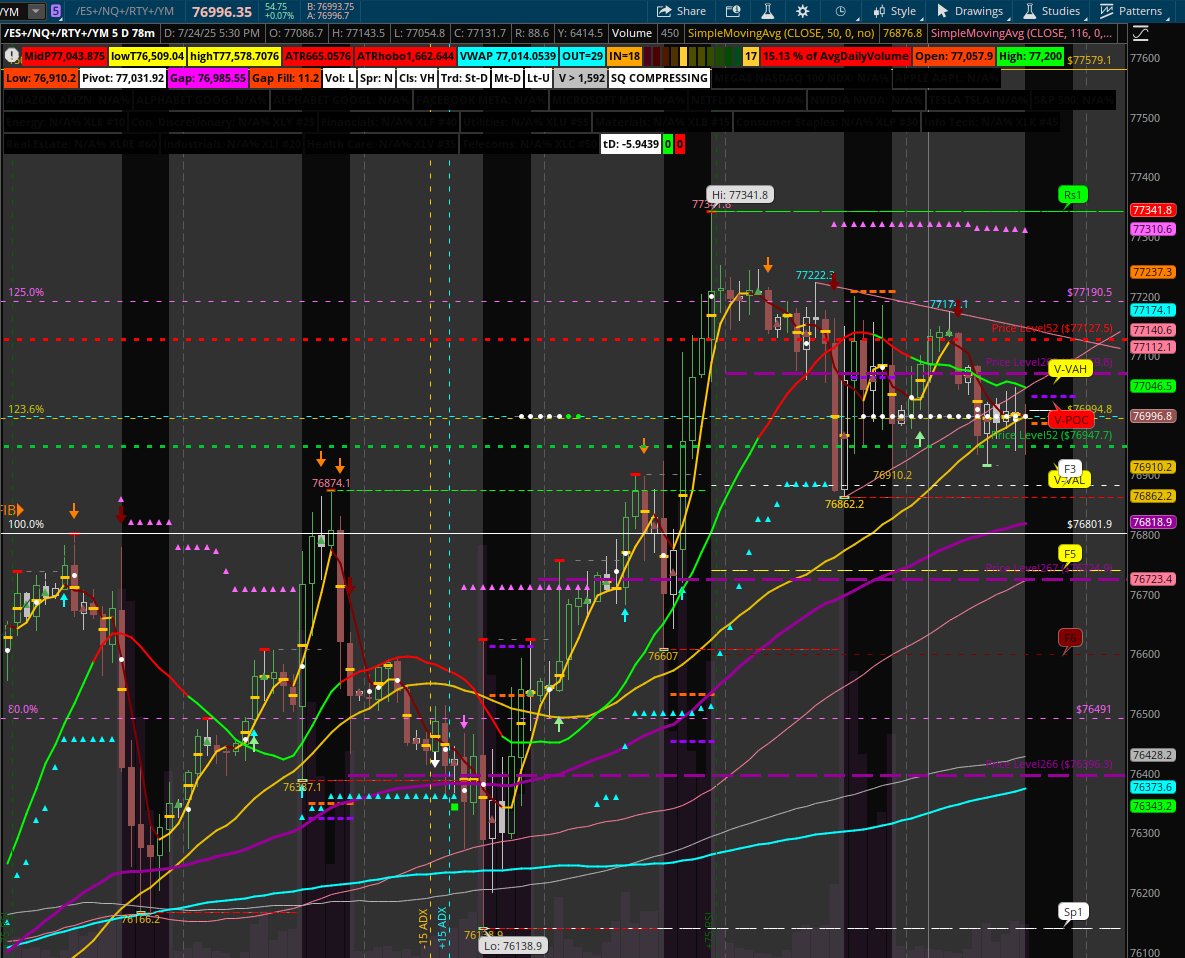Click the Vol: L label

click(x=339, y=78)
